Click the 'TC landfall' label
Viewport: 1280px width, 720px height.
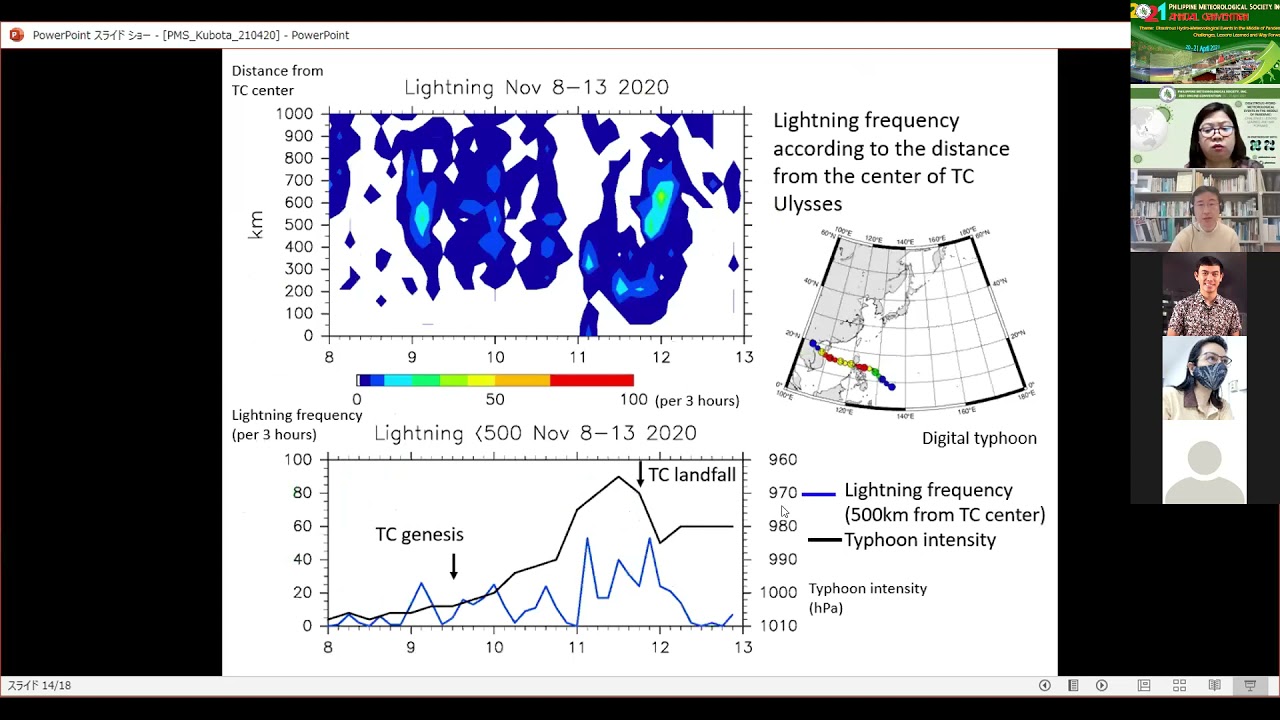click(692, 475)
